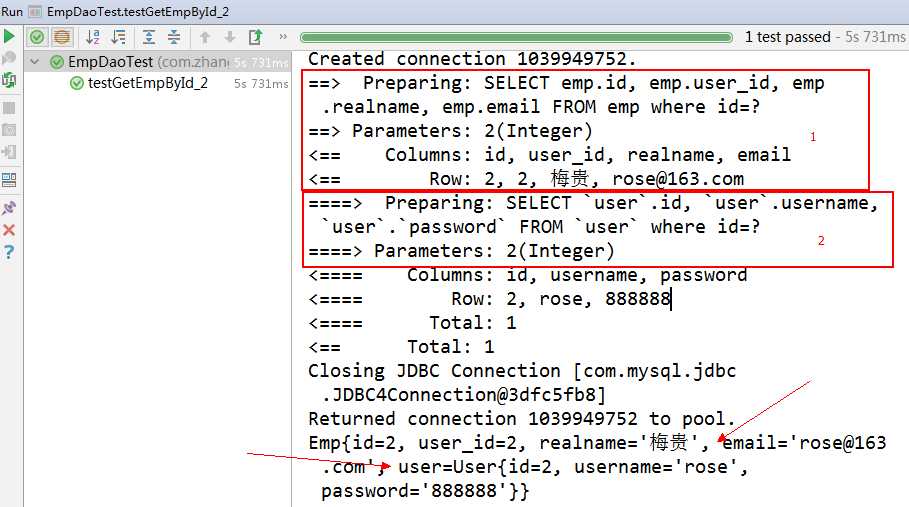Viewport: 909px width, 507px height.
Task: Toggle Show Ignored tests button
Action: (x=61, y=37)
